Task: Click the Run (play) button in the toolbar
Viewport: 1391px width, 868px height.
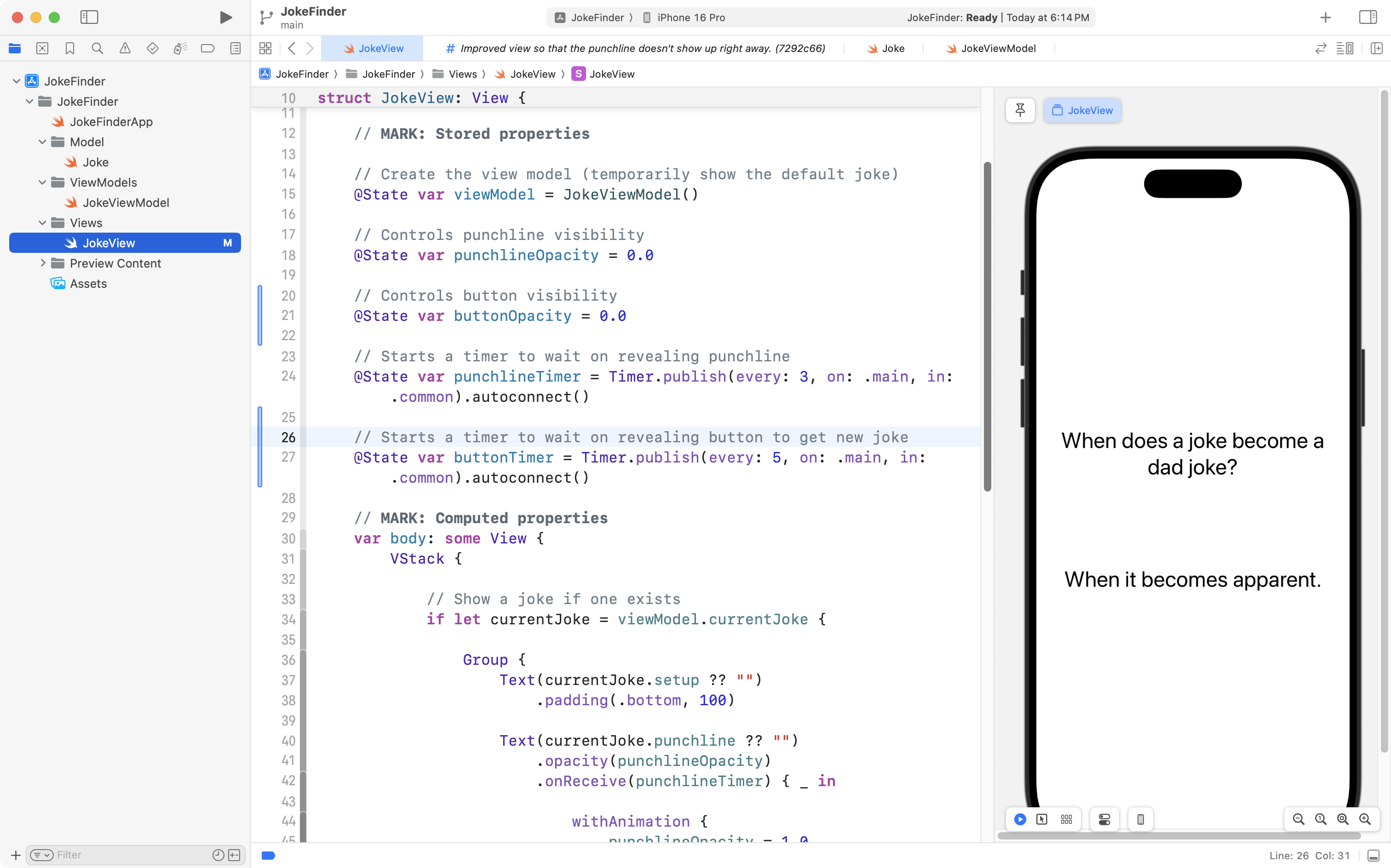Action: pos(226,17)
